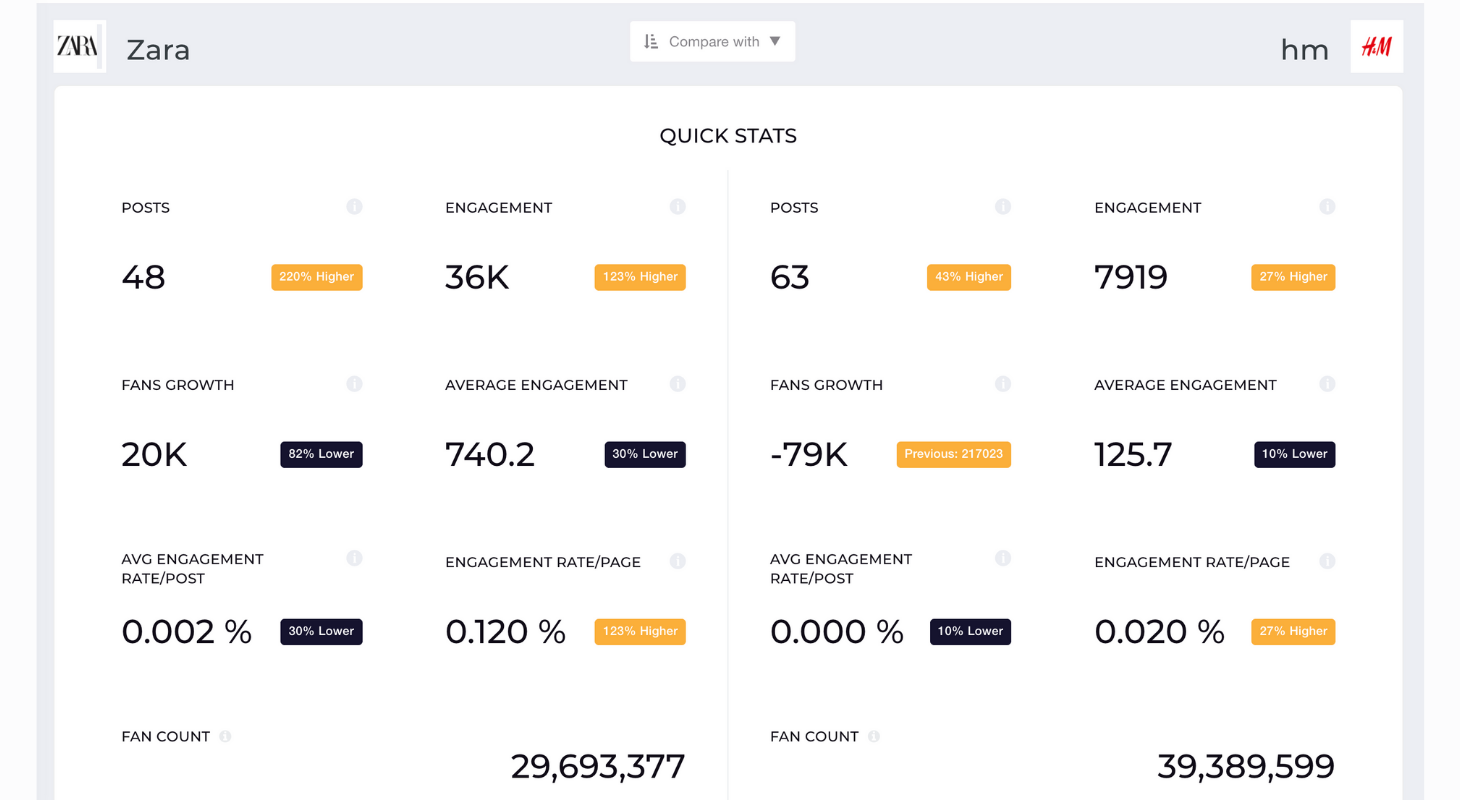Click Zara posts value 48
Image resolution: width=1460 pixels, height=800 pixels.
point(143,277)
